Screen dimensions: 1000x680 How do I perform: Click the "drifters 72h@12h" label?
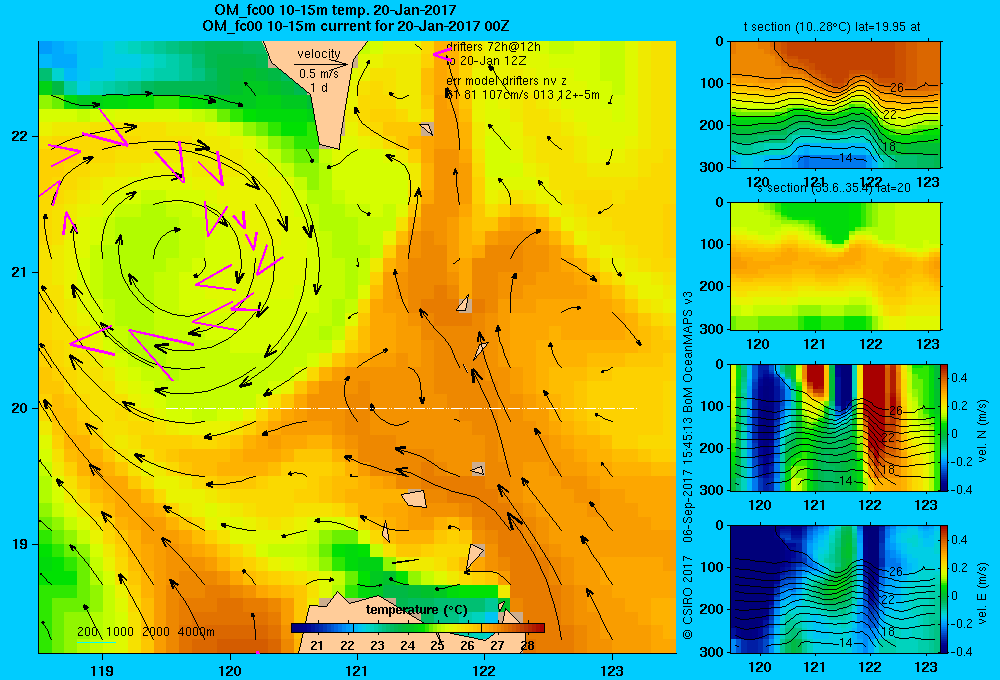493,47
